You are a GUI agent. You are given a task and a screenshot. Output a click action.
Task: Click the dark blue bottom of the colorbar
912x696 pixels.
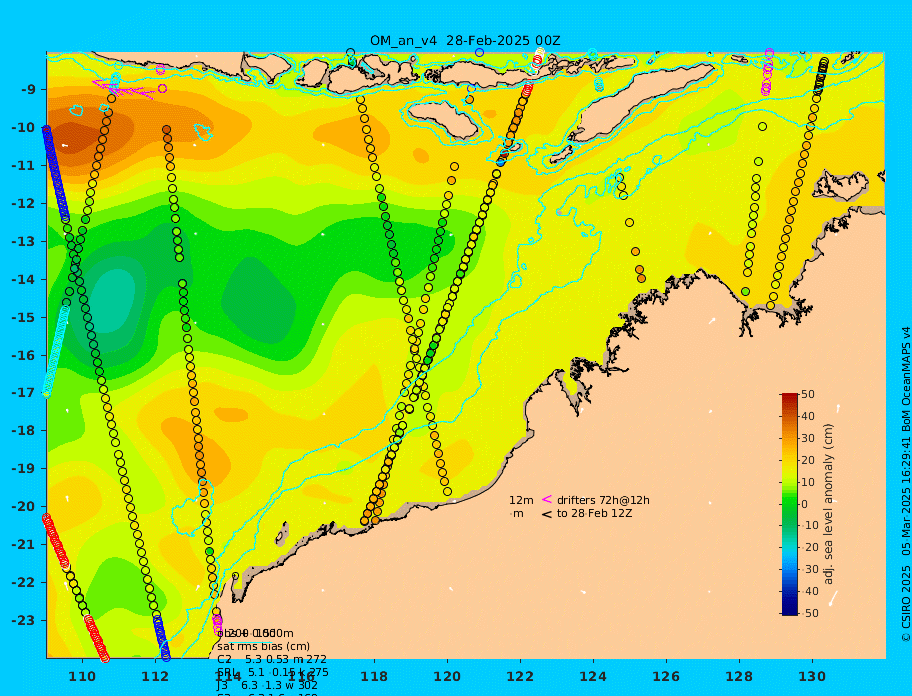coord(790,609)
